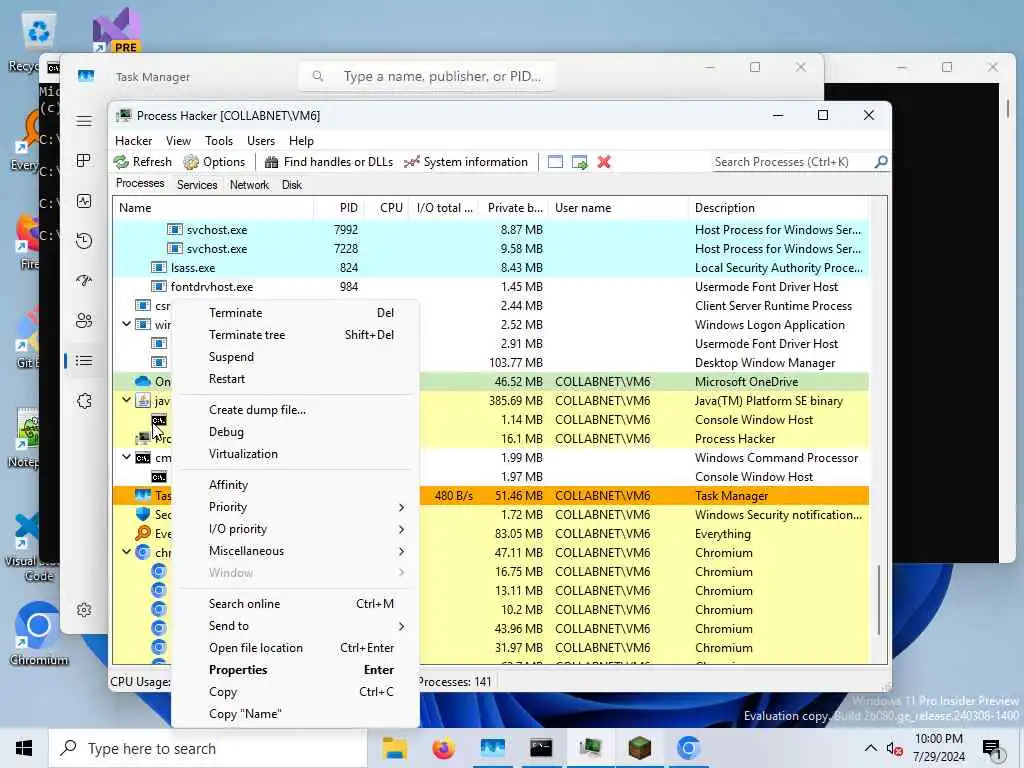Select Suspend in context menu
Viewport: 1024px width, 768px height.
(x=295, y=357)
